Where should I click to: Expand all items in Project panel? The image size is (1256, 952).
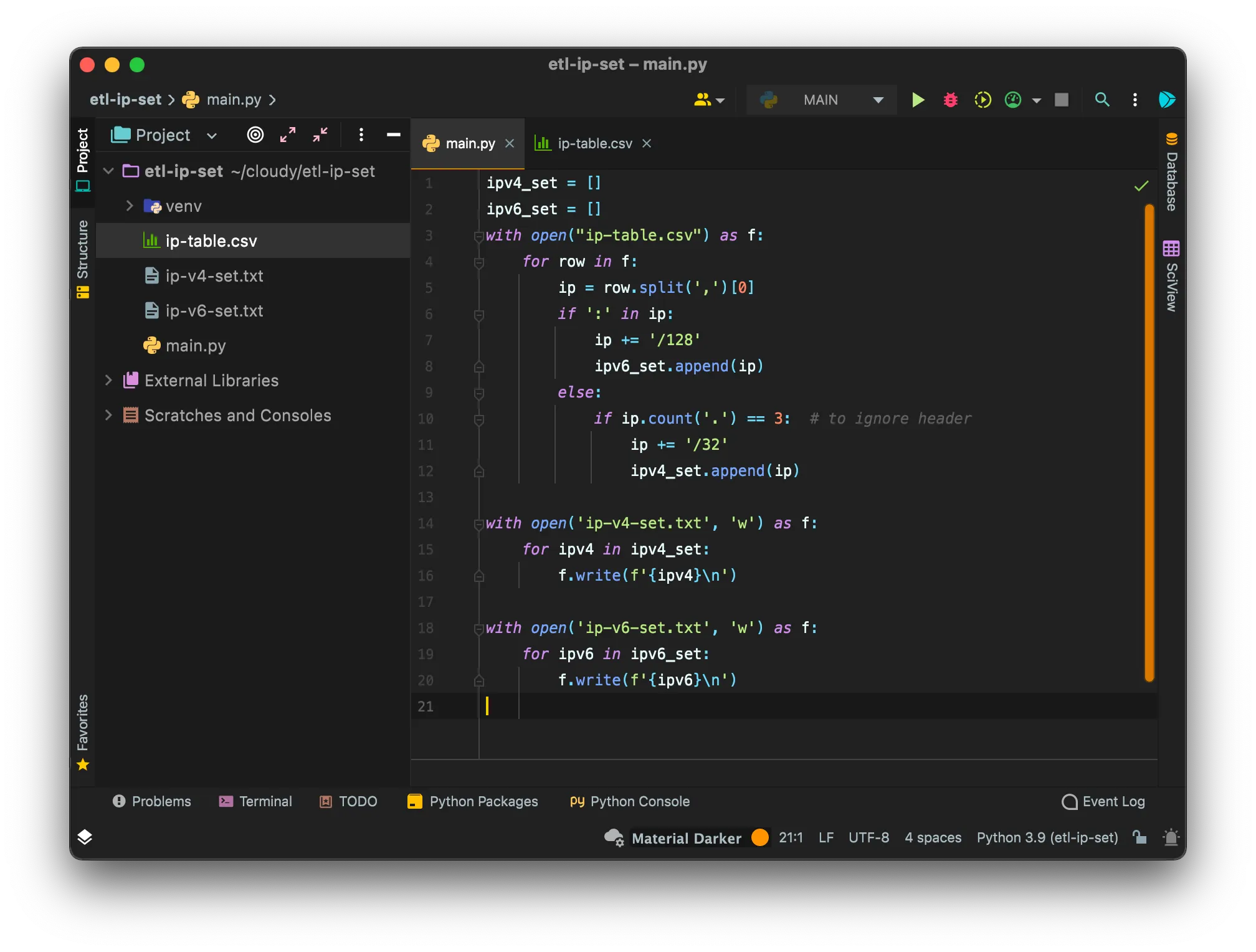pyautogui.click(x=288, y=135)
